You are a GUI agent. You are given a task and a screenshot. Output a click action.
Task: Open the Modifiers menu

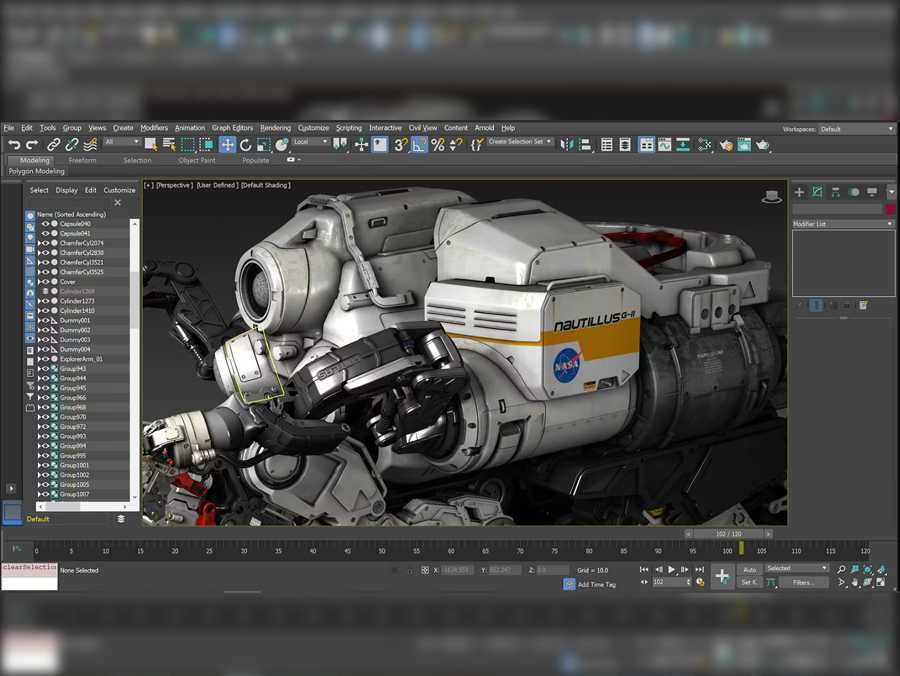tap(154, 128)
